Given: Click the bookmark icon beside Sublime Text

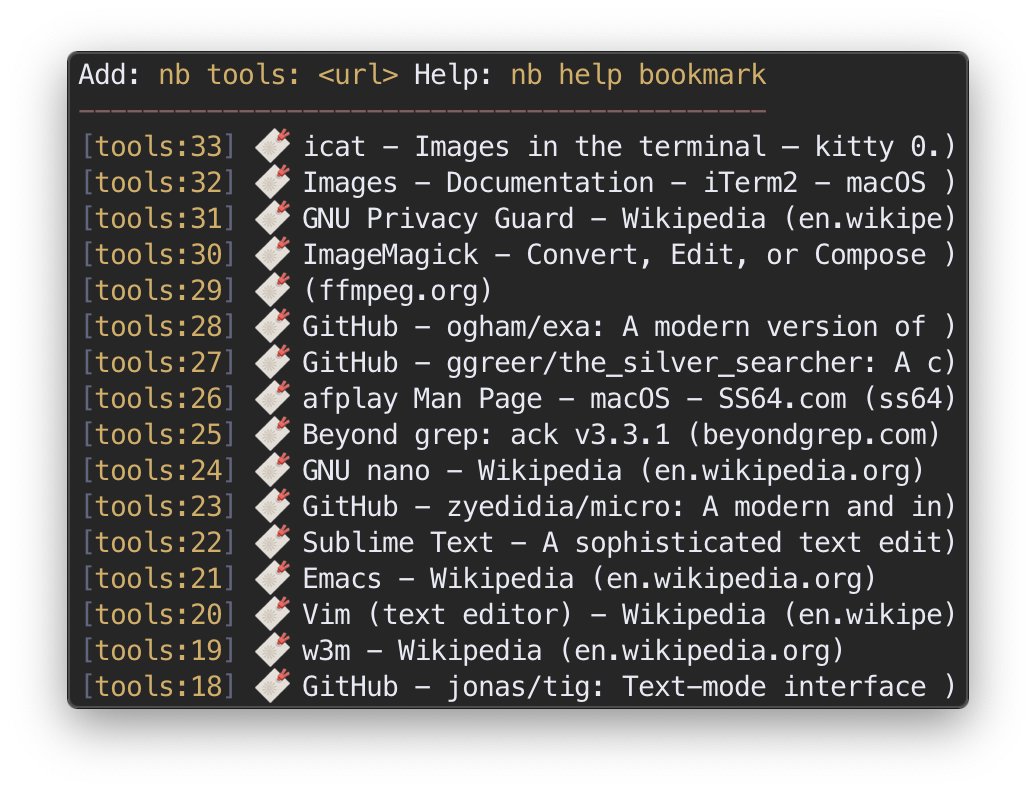Looking at the screenshot, I should point(272,543).
